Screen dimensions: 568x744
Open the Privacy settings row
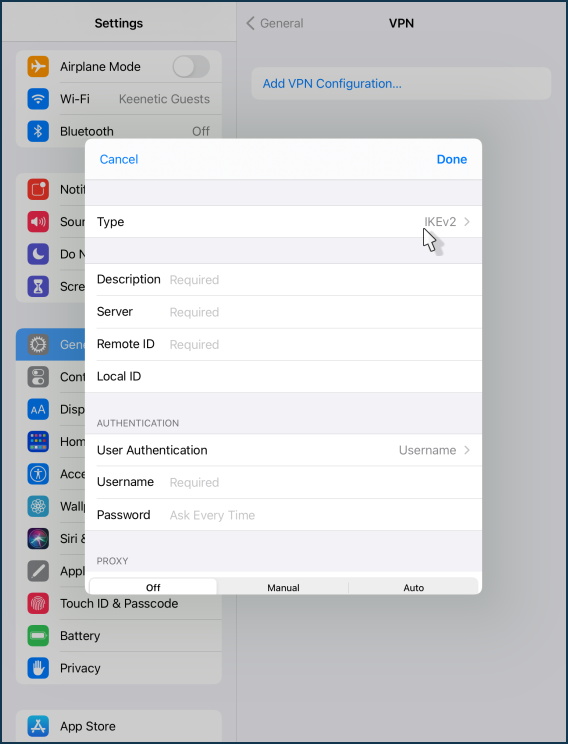tap(119, 668)
